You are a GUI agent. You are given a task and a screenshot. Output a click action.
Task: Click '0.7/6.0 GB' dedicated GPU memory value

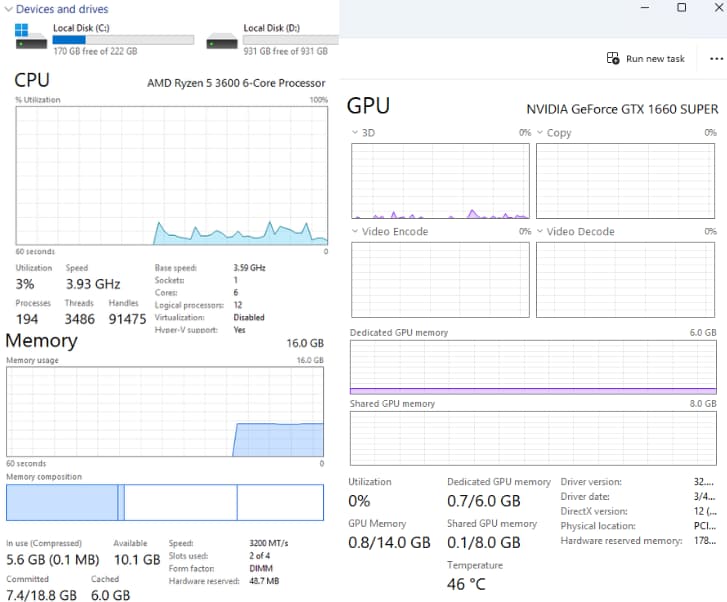(x=484, y=501)
